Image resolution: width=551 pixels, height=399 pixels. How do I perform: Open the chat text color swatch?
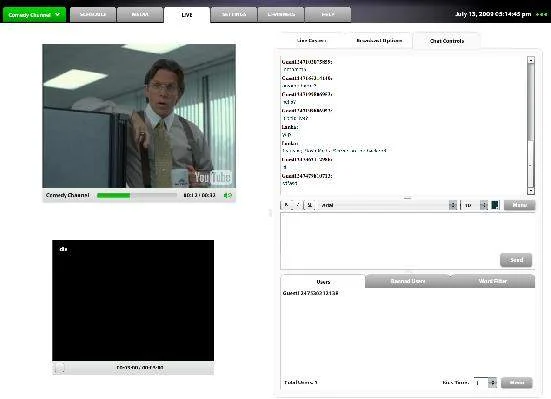pyautogui.click(x=495, y=205)
